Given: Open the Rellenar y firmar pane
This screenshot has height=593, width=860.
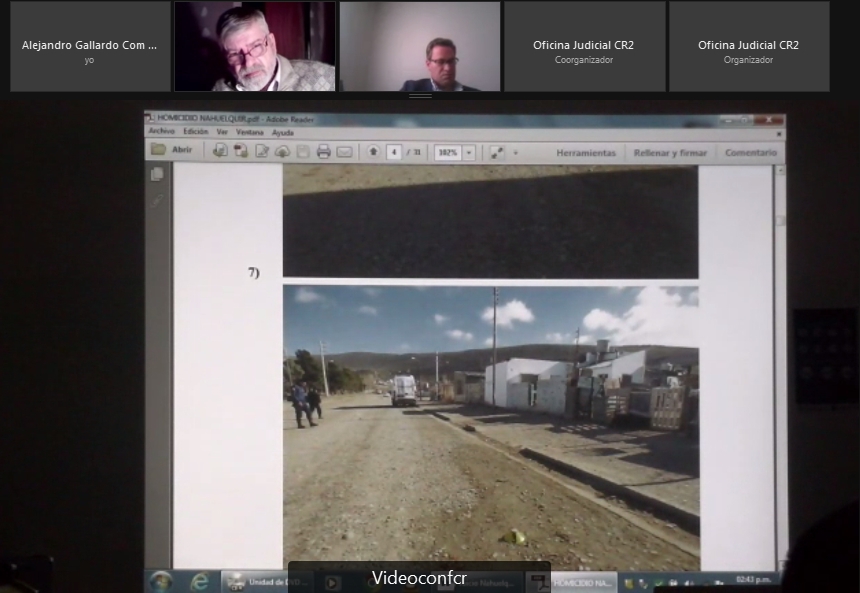Looking at the screenshot, I should coord(670,153).
